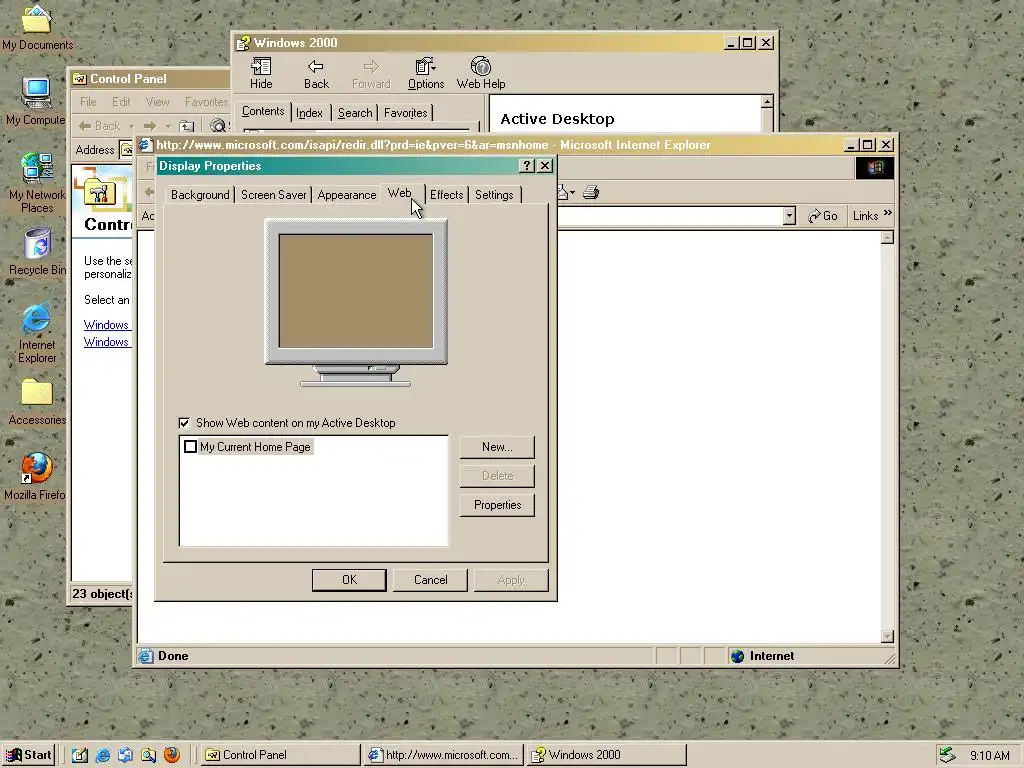Click Back in the Windows 2000 help toolbar
The height and width of the screenshot is (768, 1024).
click(x=316, y=73)
